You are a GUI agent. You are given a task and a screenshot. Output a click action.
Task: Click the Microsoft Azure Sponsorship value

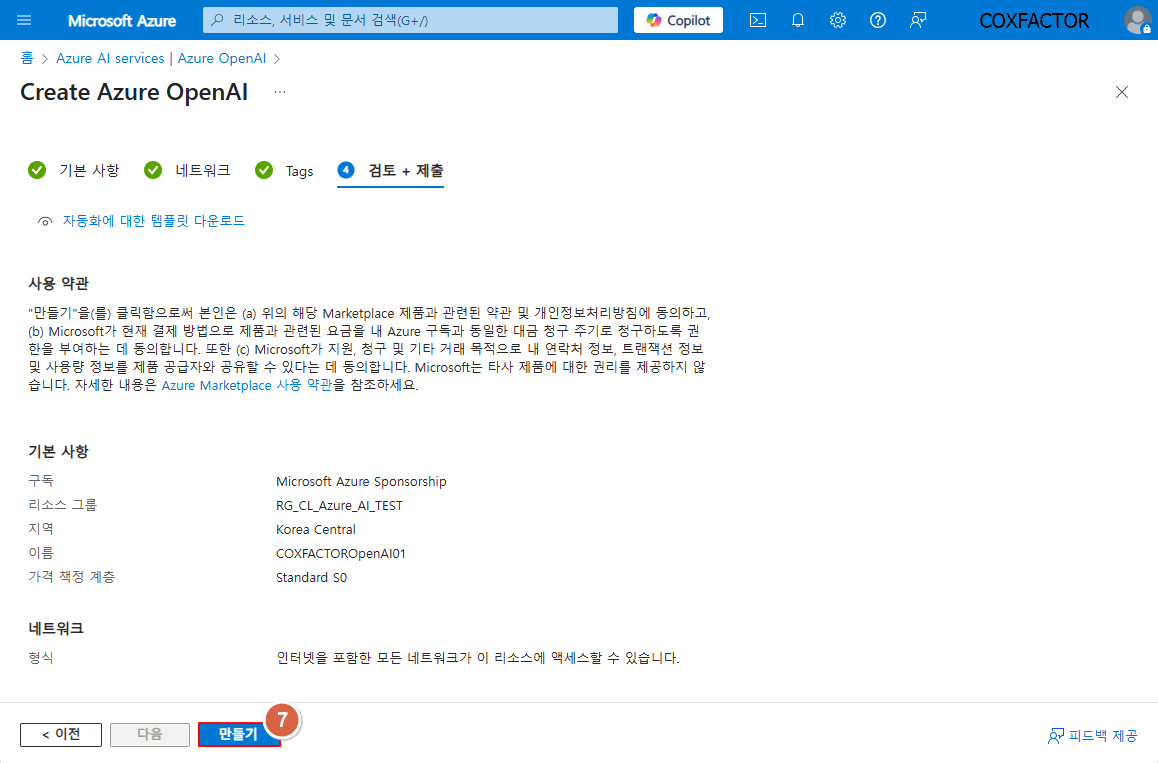point(361,482)
